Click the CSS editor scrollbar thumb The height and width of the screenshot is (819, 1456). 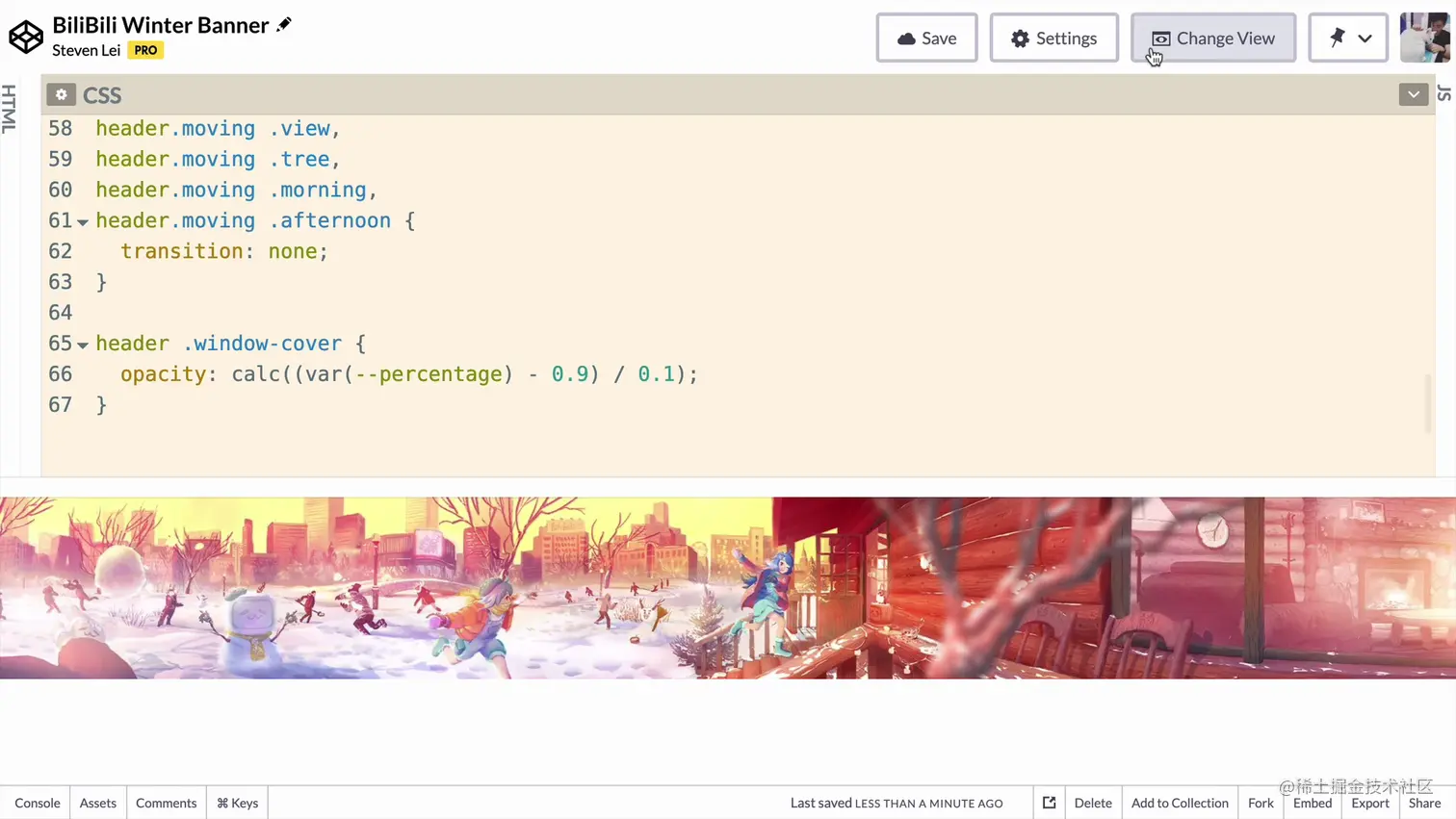tap(1427, 403)
